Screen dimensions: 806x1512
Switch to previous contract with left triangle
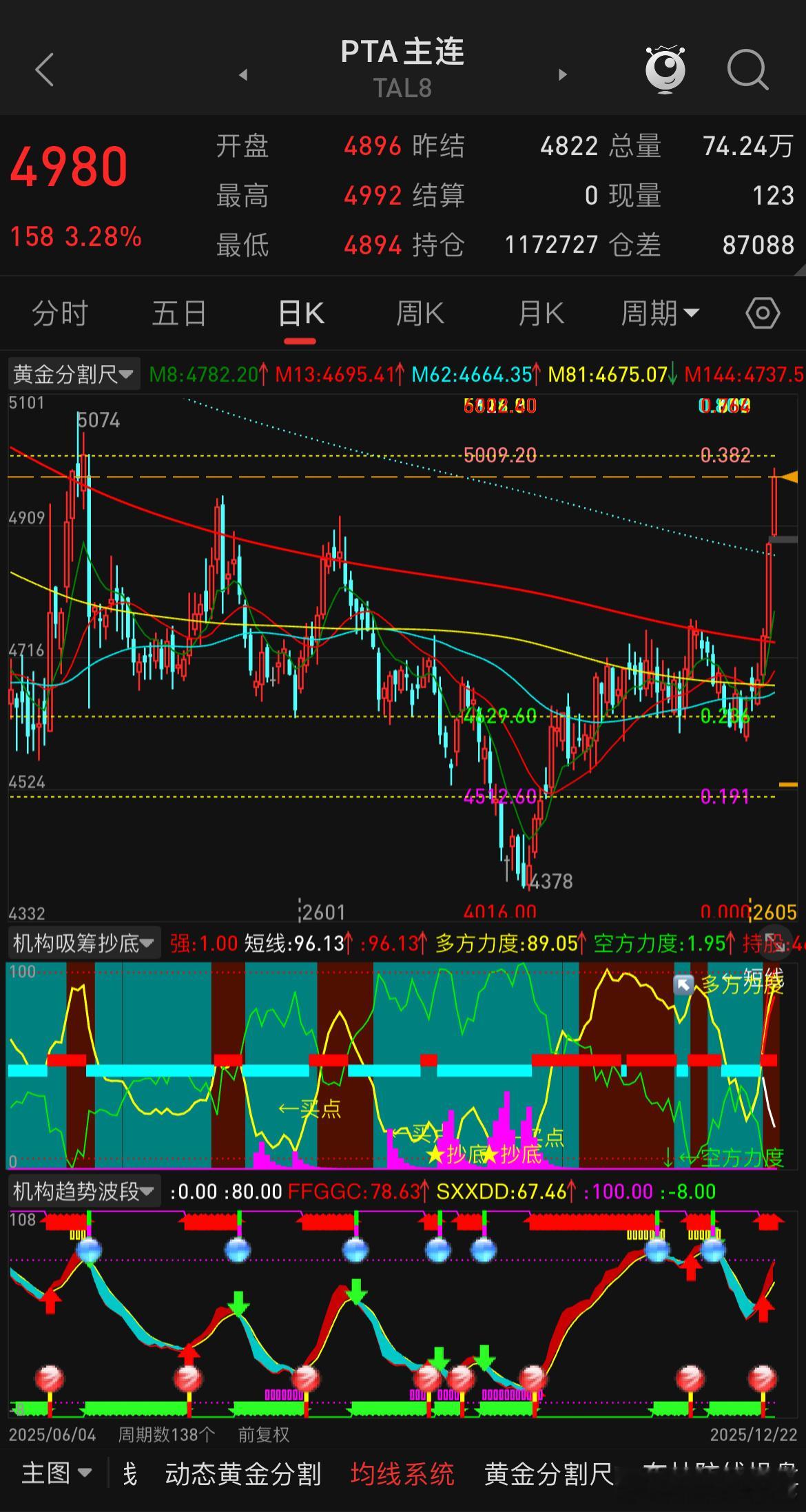point(243,74)
